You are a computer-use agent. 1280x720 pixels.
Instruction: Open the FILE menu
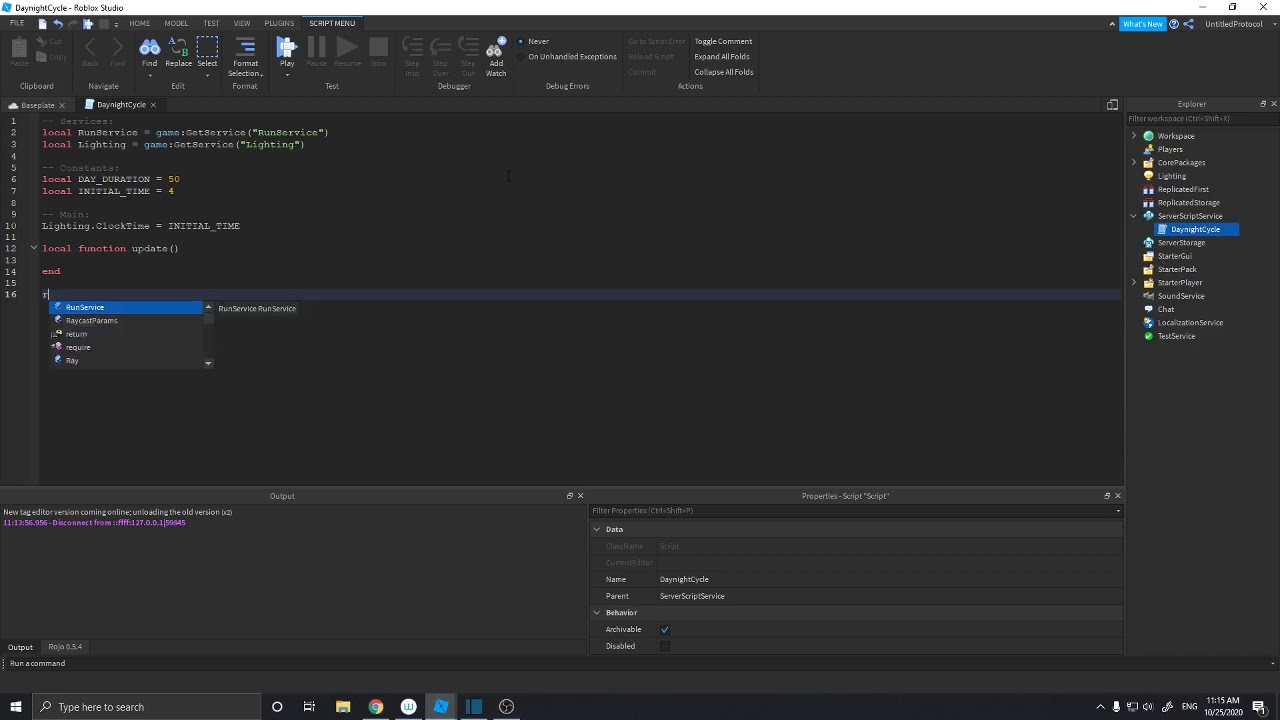[x=17, y=23]
